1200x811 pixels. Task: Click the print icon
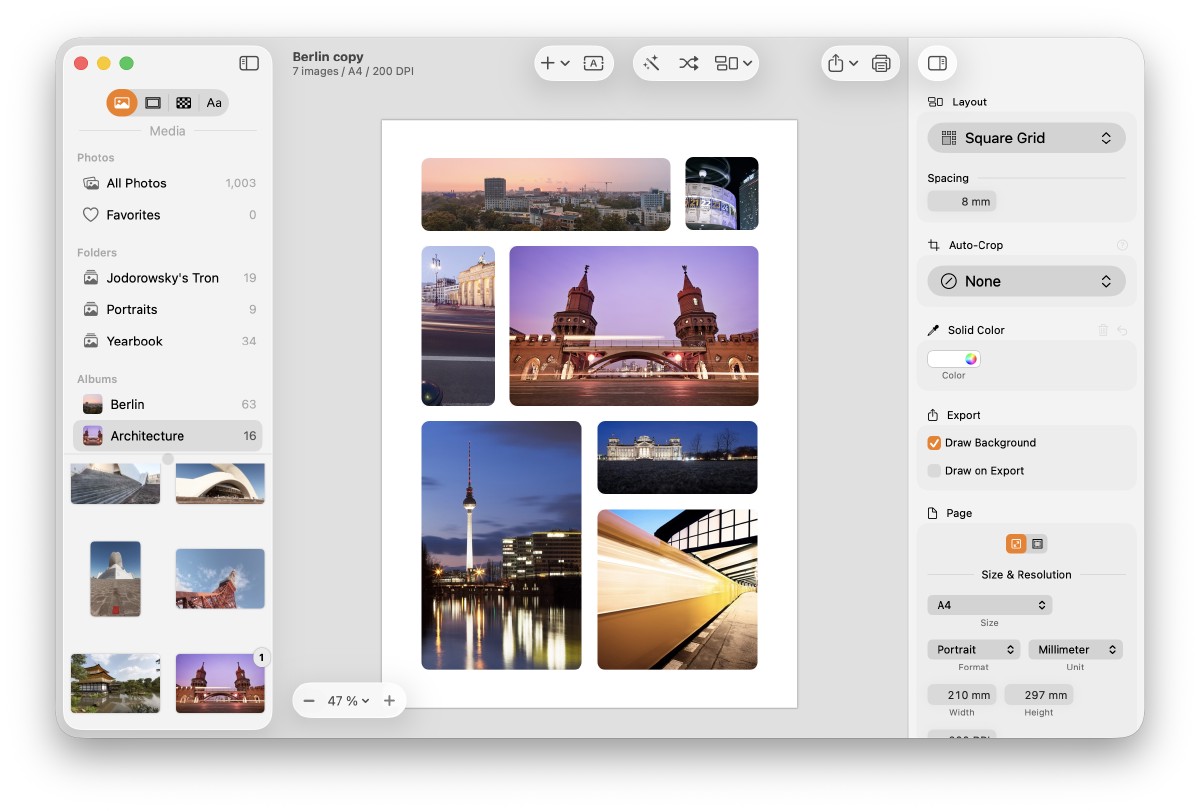pyautogui.click(x=881, y=63)
